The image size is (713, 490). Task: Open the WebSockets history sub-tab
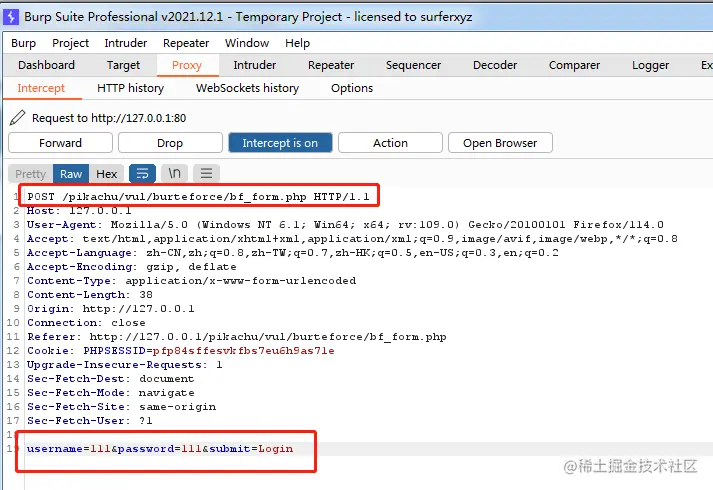pos(247,88)
